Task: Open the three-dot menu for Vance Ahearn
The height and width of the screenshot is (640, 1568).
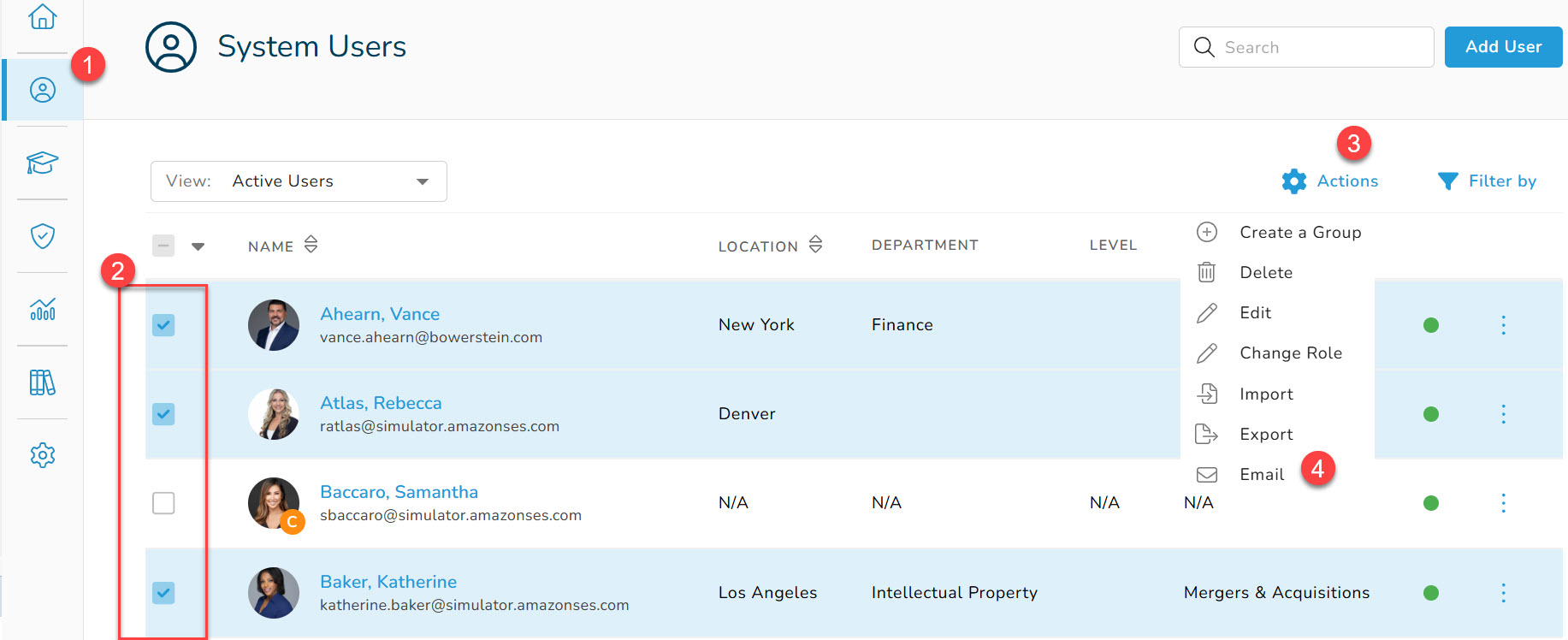Action: [x=1503, y=325]
